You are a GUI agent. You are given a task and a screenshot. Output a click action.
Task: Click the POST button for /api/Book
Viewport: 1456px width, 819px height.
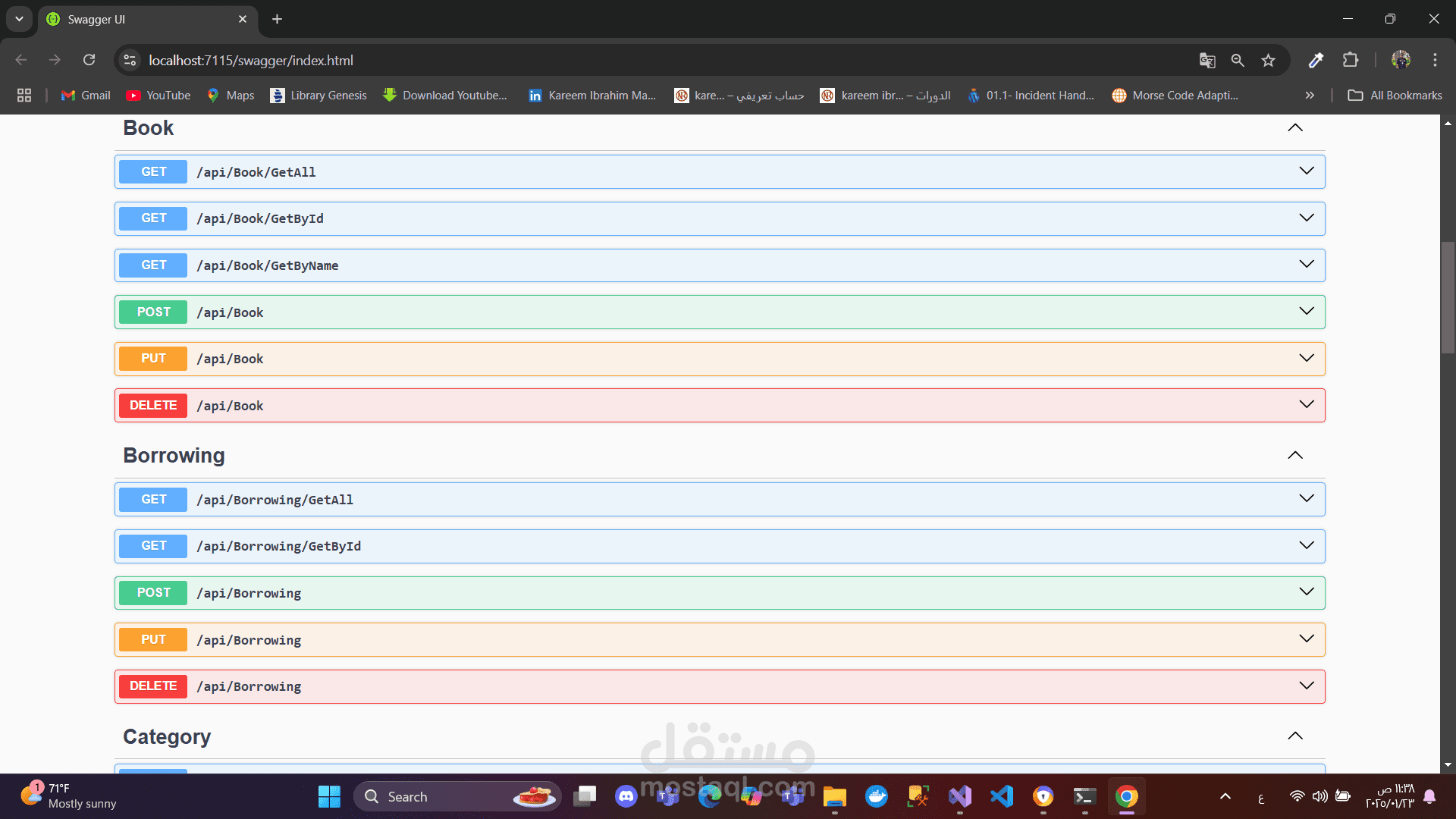coord(153,312)
